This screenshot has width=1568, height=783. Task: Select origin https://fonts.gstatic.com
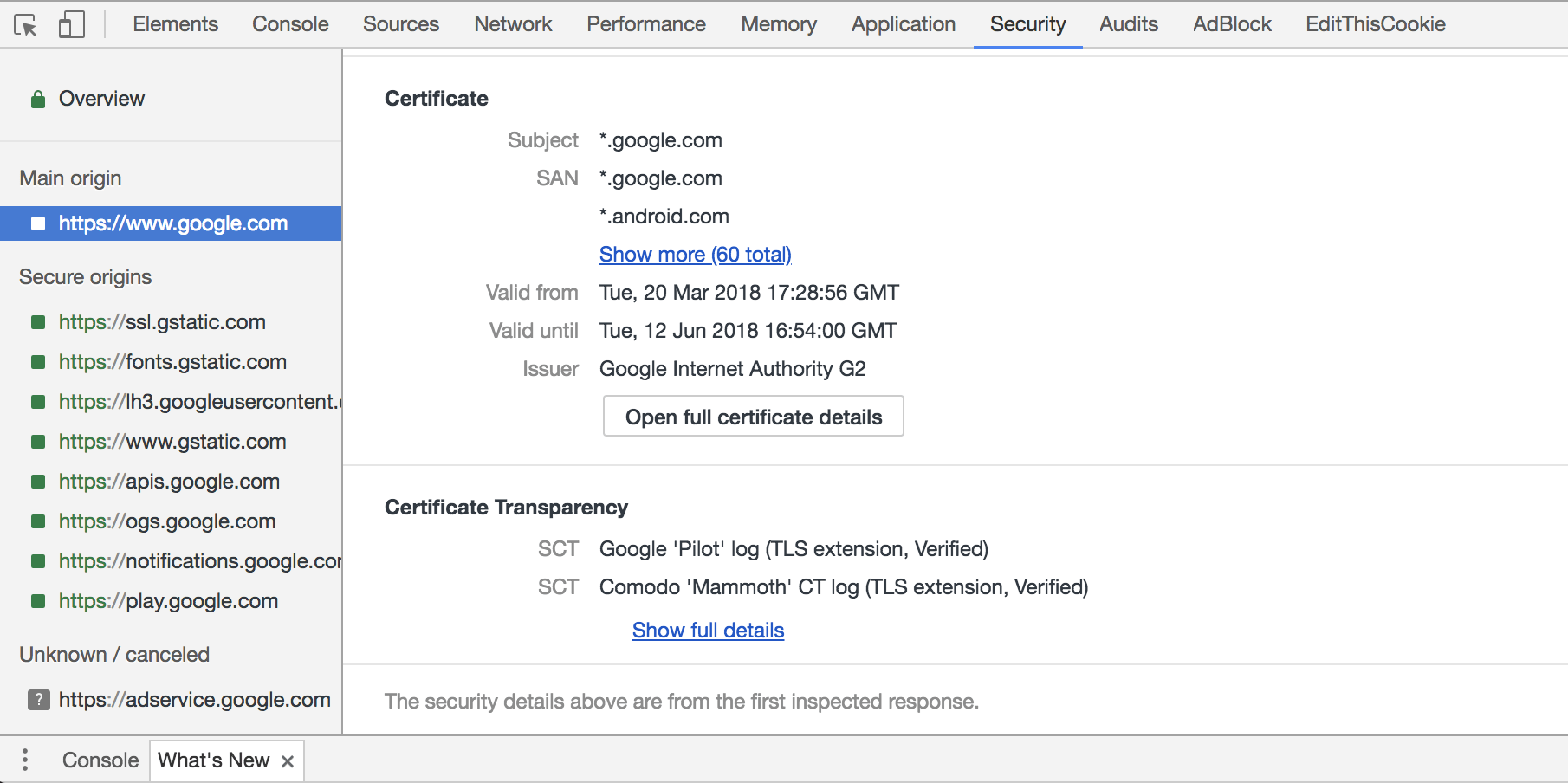coord(171,362)
